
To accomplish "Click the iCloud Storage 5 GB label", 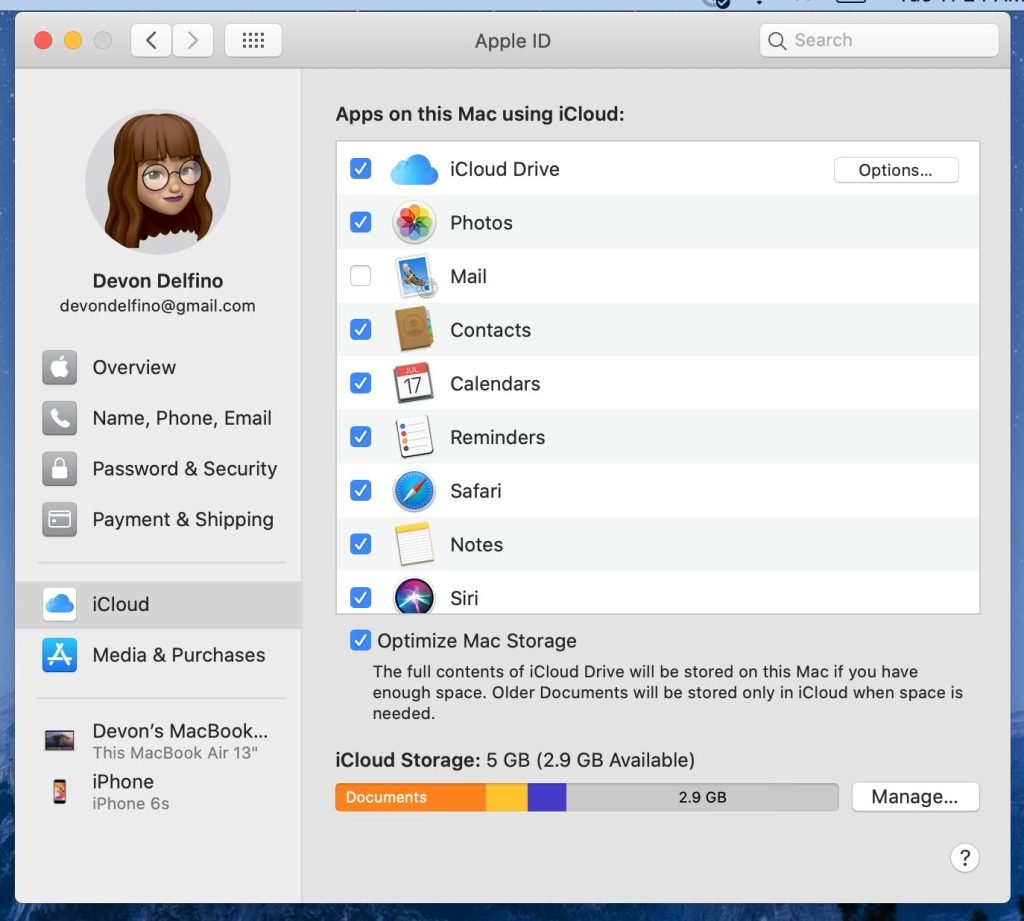I will [x=515, y=760].
